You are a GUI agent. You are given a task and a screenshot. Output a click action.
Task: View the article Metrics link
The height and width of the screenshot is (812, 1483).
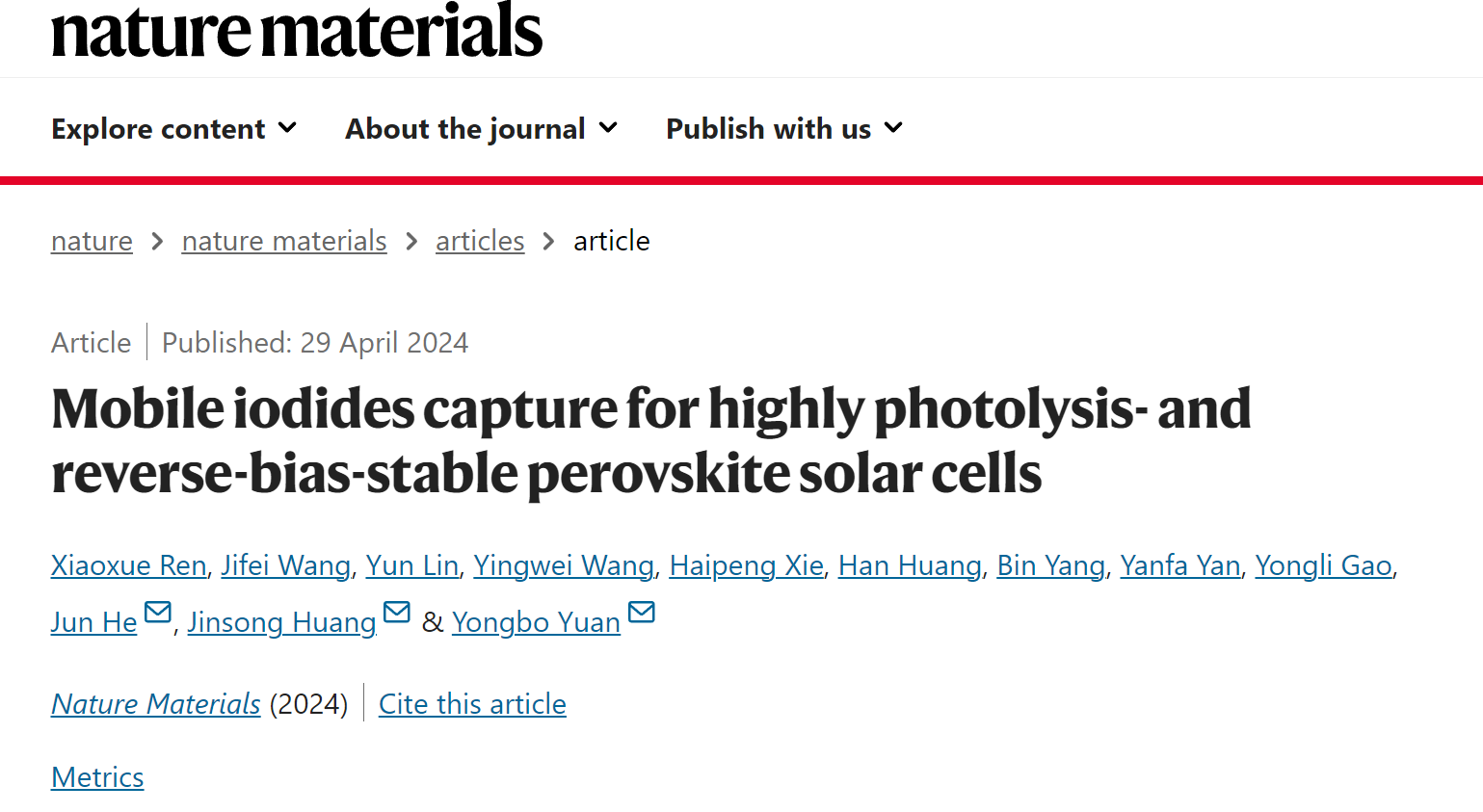97,777
